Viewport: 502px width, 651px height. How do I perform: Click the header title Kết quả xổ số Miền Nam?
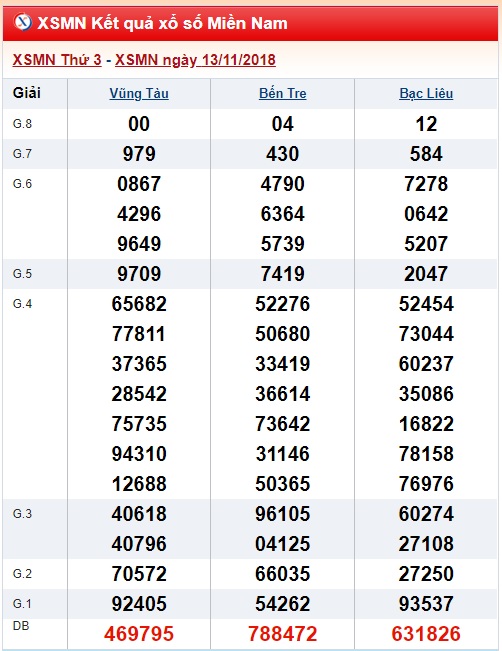(162, 23)
